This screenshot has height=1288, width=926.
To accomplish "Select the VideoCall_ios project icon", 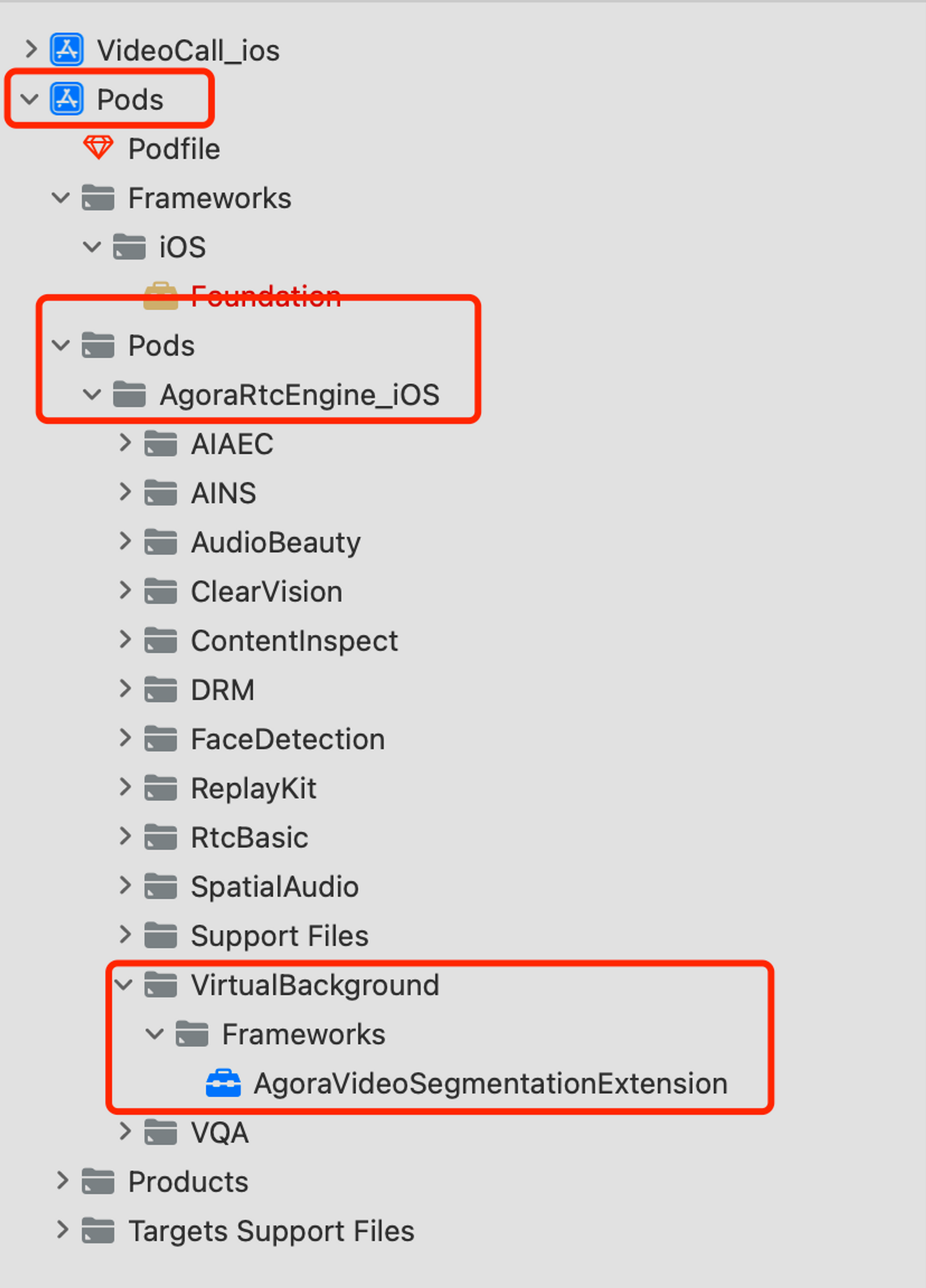I will coord(67,50).
